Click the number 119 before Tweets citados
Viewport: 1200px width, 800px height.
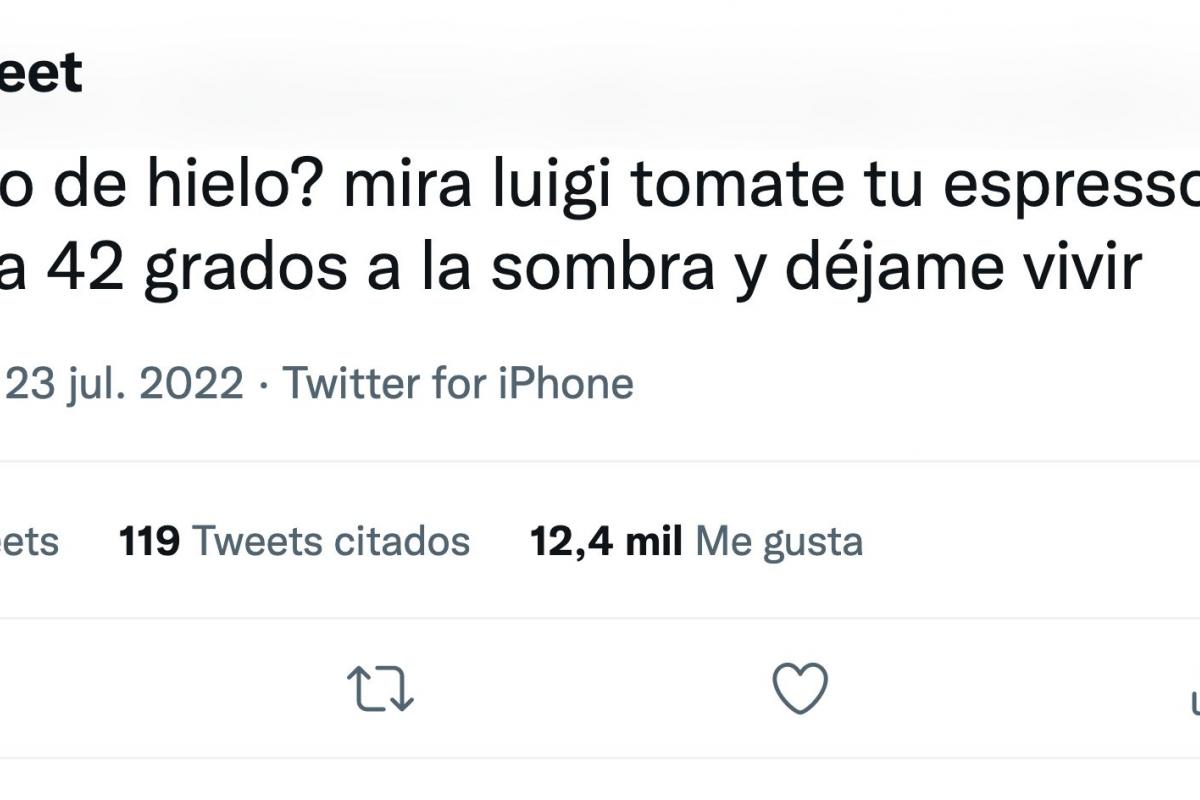click(149, 541)
